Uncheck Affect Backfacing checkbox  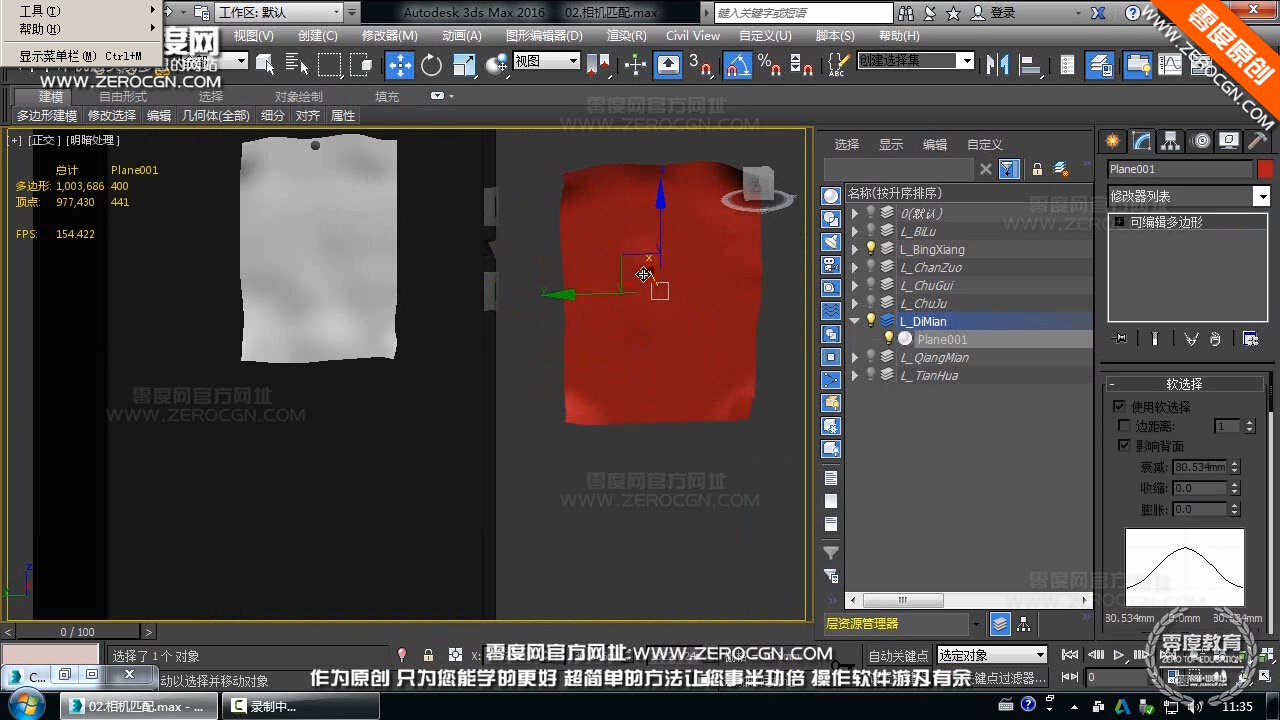1124,445
